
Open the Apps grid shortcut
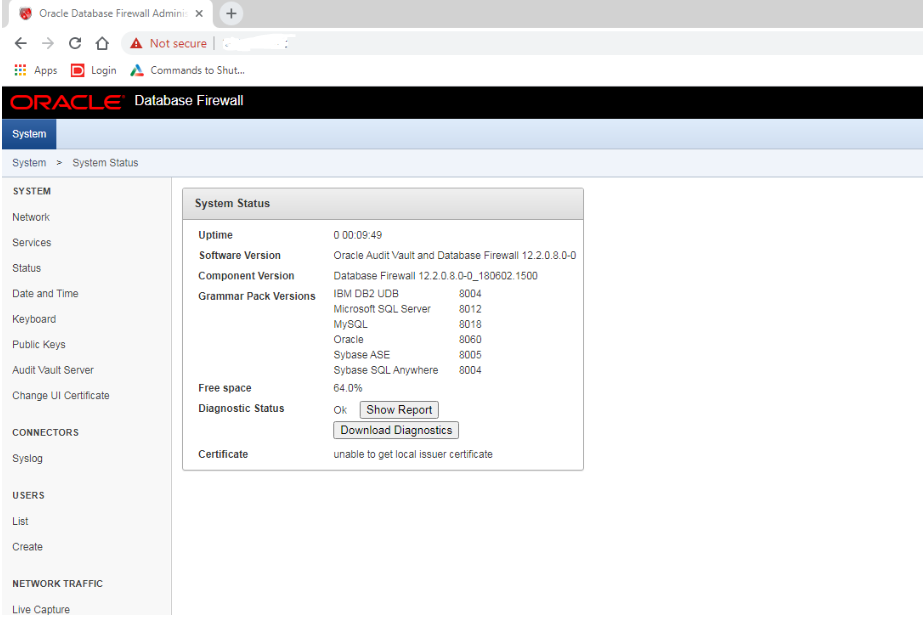pos(36,70)
